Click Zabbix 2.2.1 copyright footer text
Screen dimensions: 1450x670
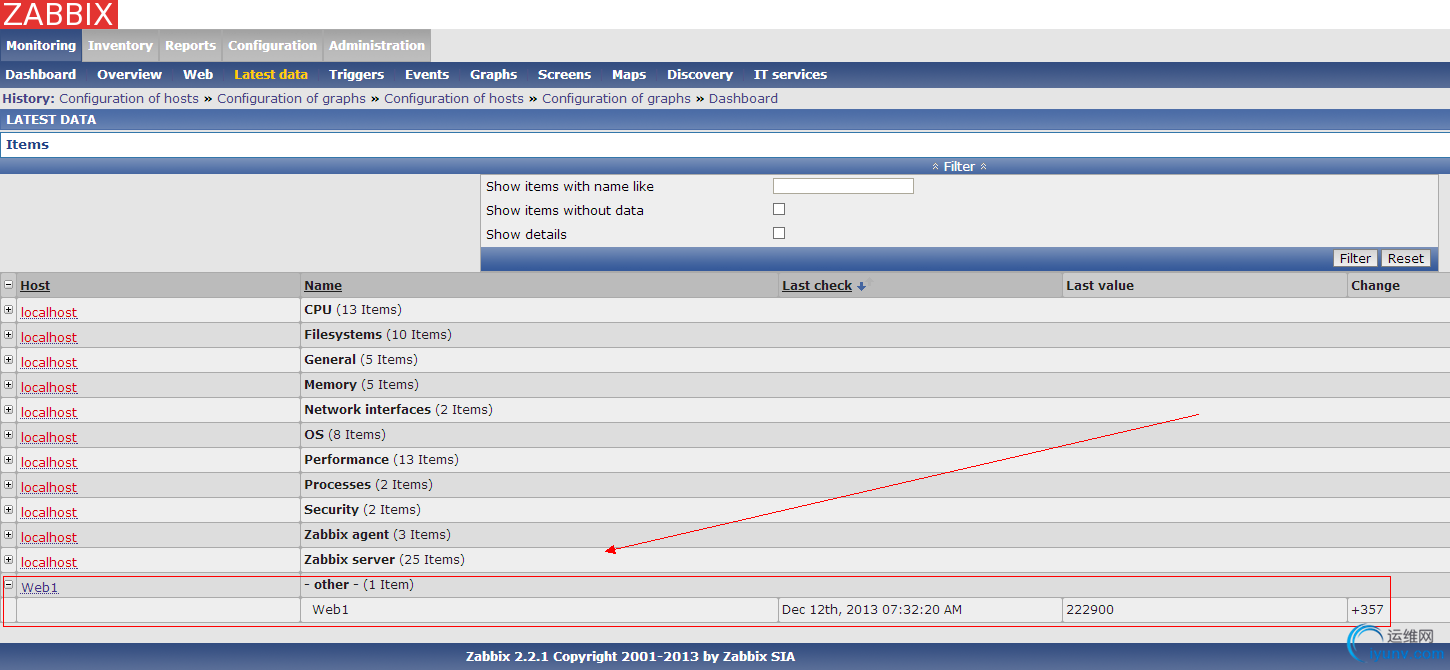click(x=630, y=657)
